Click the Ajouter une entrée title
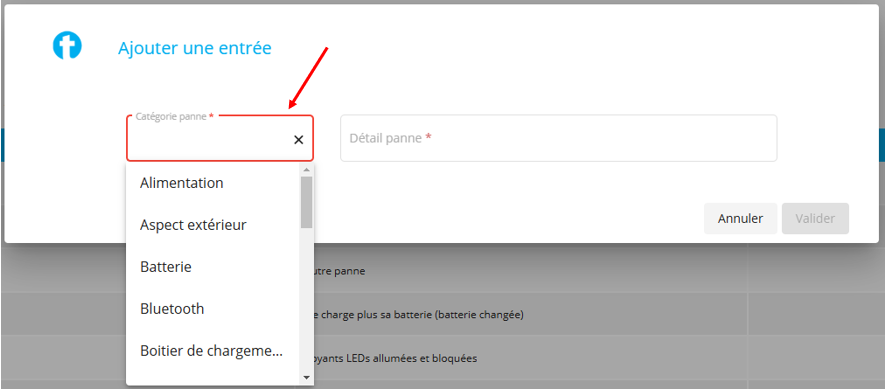Viewport: 886px width, 390px height. (x=194, y=48)
